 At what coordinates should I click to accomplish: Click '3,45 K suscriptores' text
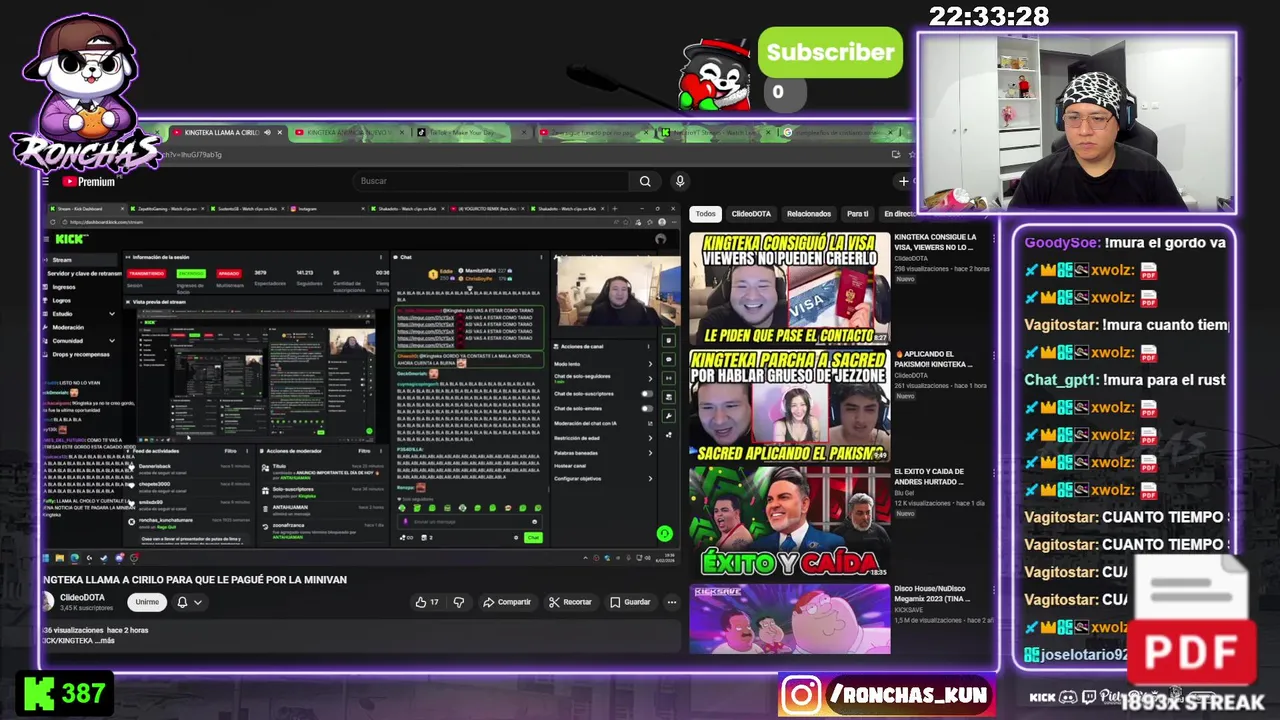click(x=86, y=608)
